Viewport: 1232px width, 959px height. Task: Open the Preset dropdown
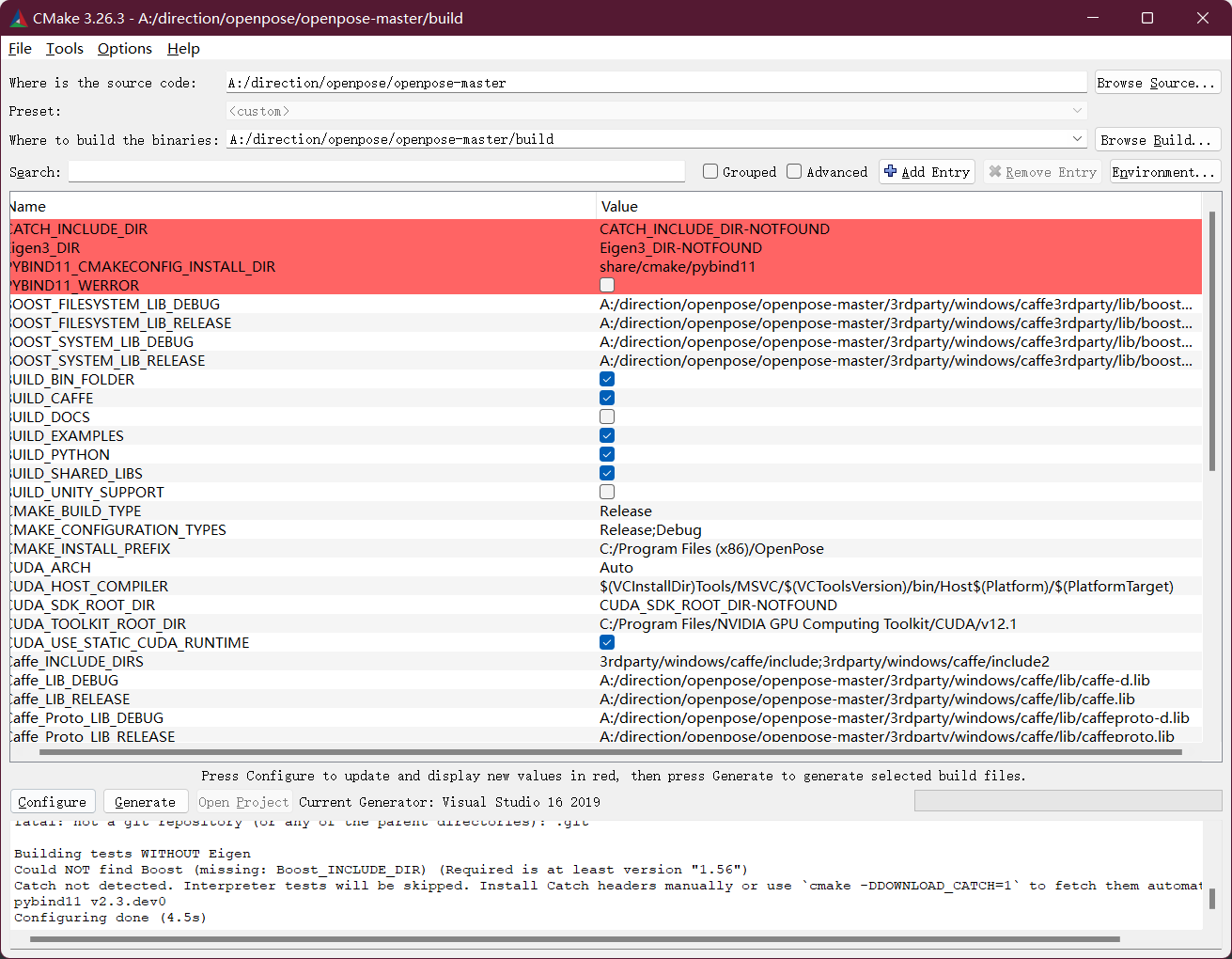(656, 111)
